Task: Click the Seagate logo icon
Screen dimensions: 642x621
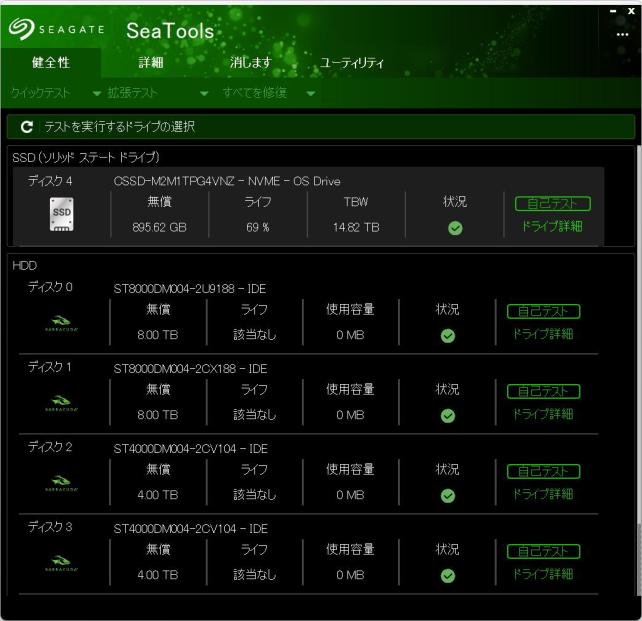Action: [x=21, y=28]
